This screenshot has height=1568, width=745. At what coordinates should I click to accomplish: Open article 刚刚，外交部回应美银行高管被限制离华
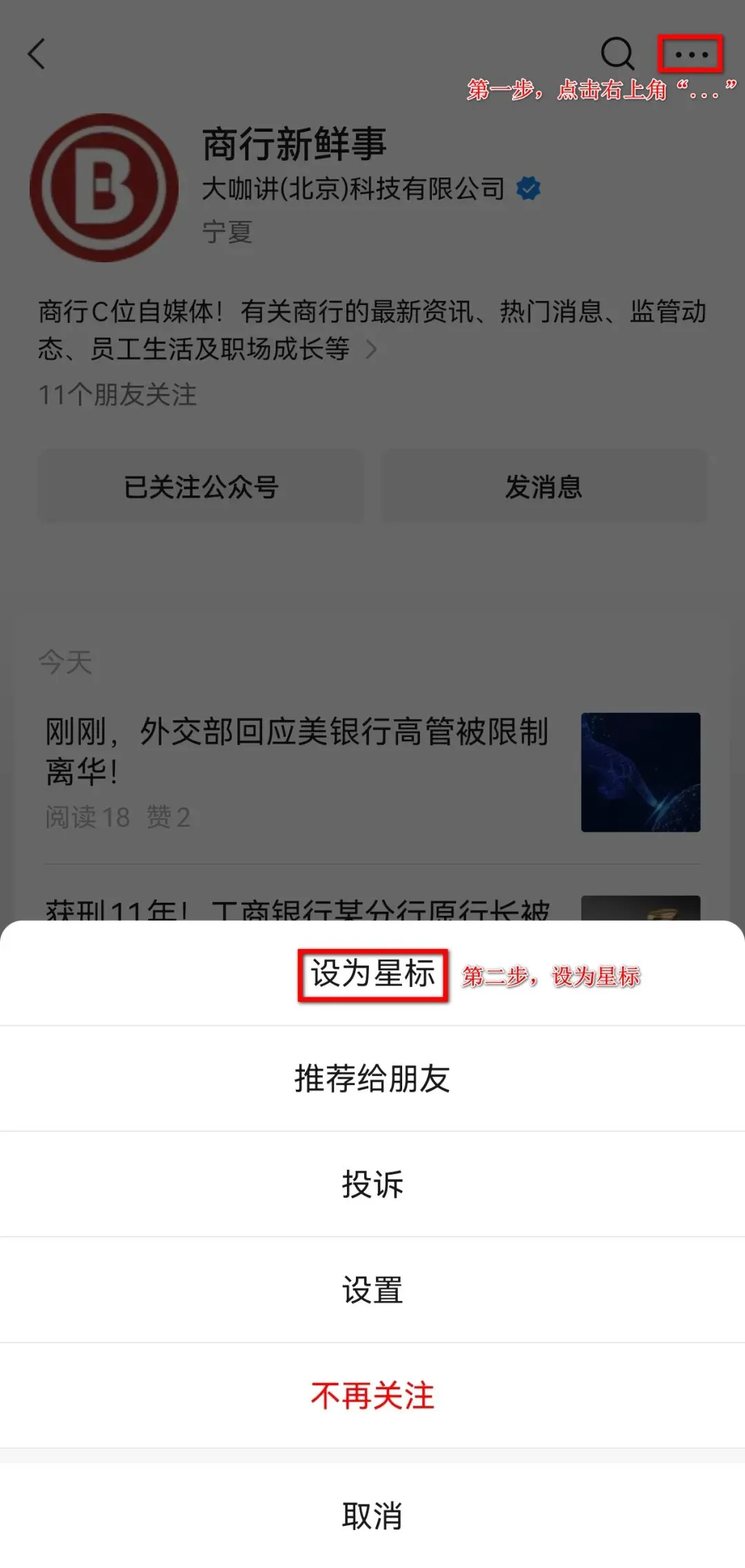(x=297, y=751)
